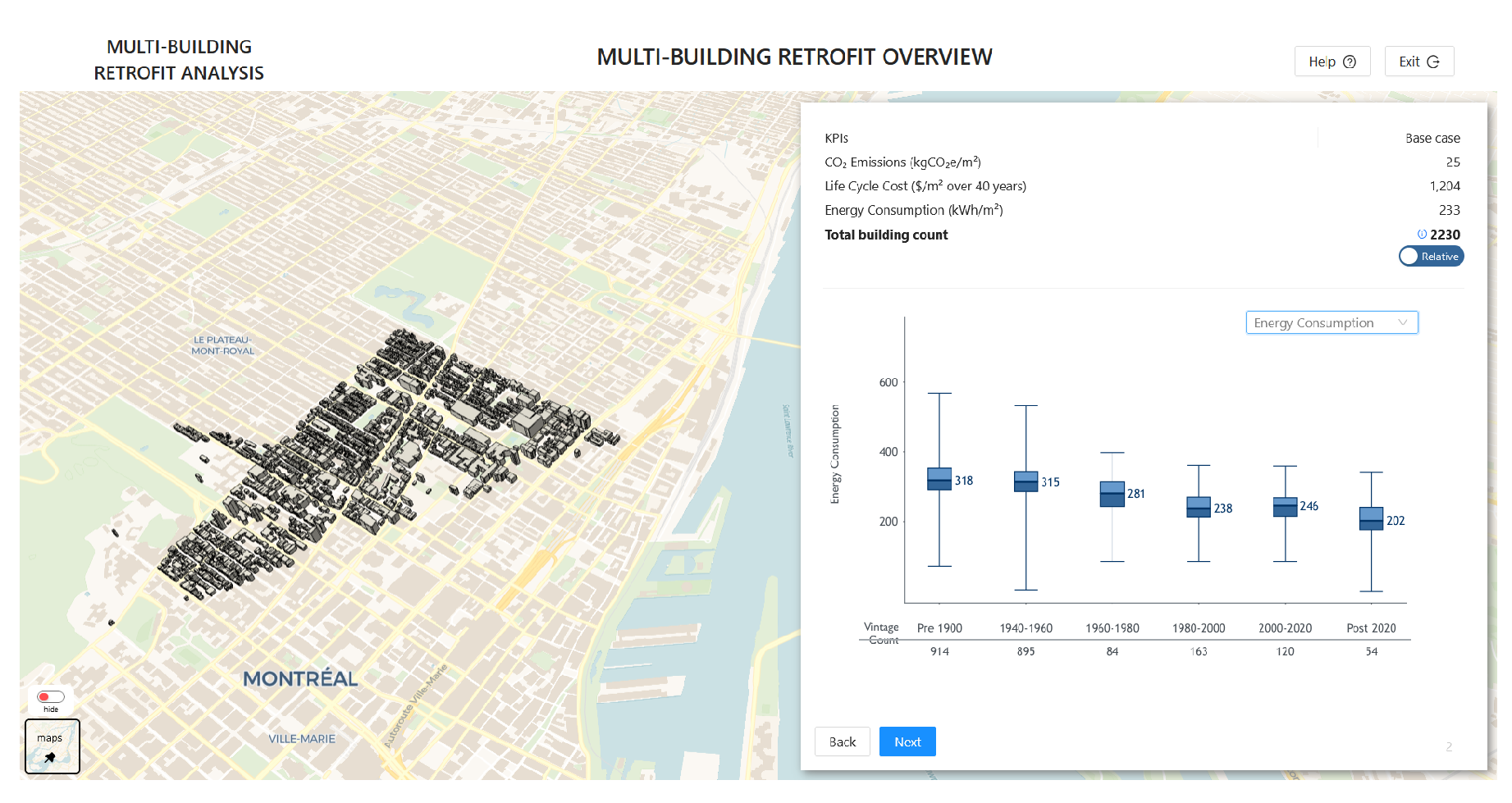Click the pushpin icon on maps tile
Image resolution: width=1512 pixels, height=803 pixels.
coord(50,757)
